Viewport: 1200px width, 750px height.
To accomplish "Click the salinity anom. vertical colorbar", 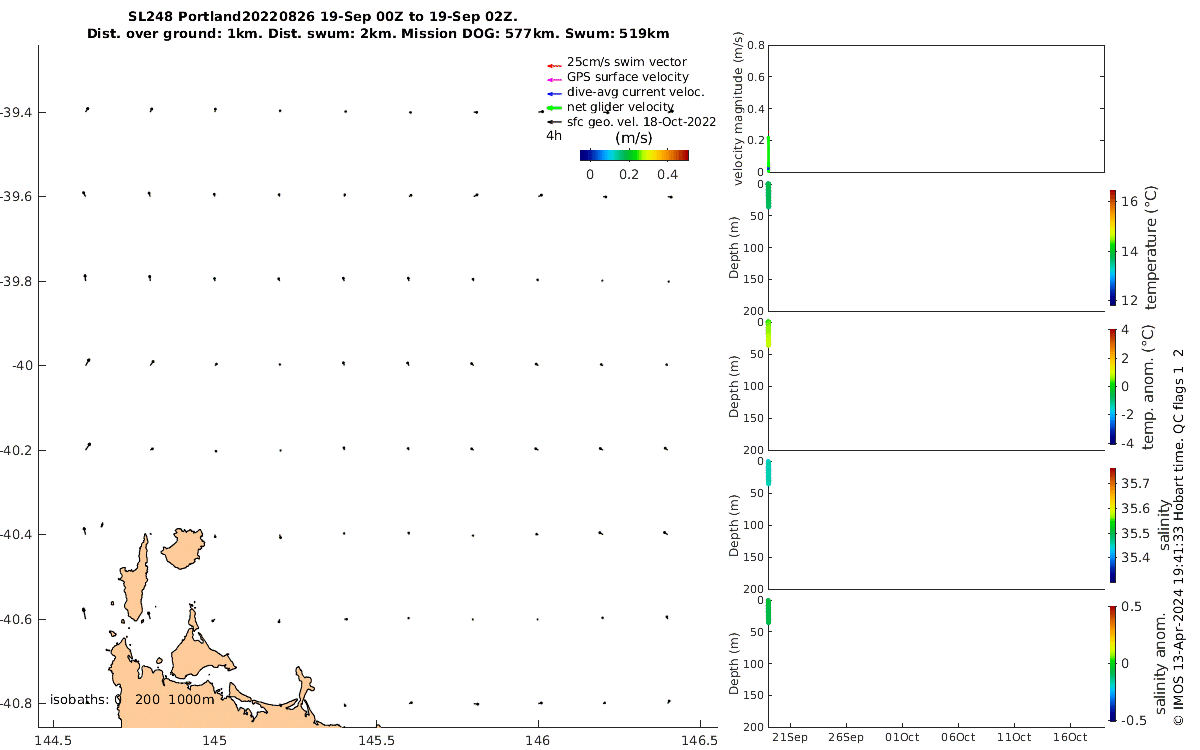I will coord(1113,663).
